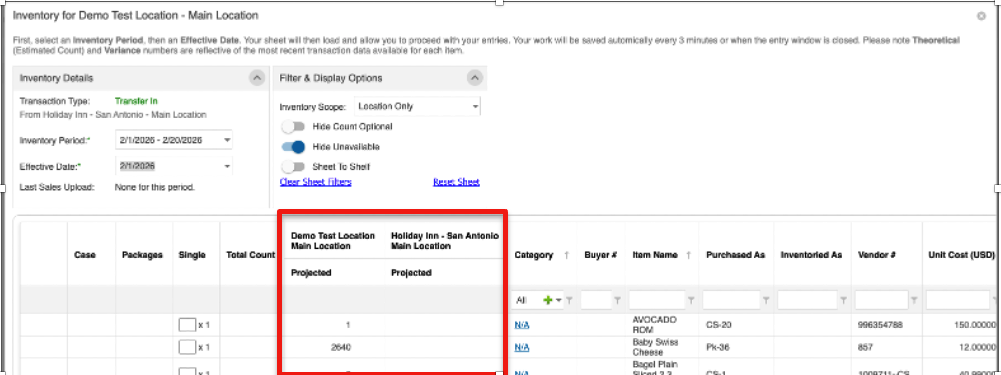Toggle the Hide Count Optional switch

coord(293,126)
